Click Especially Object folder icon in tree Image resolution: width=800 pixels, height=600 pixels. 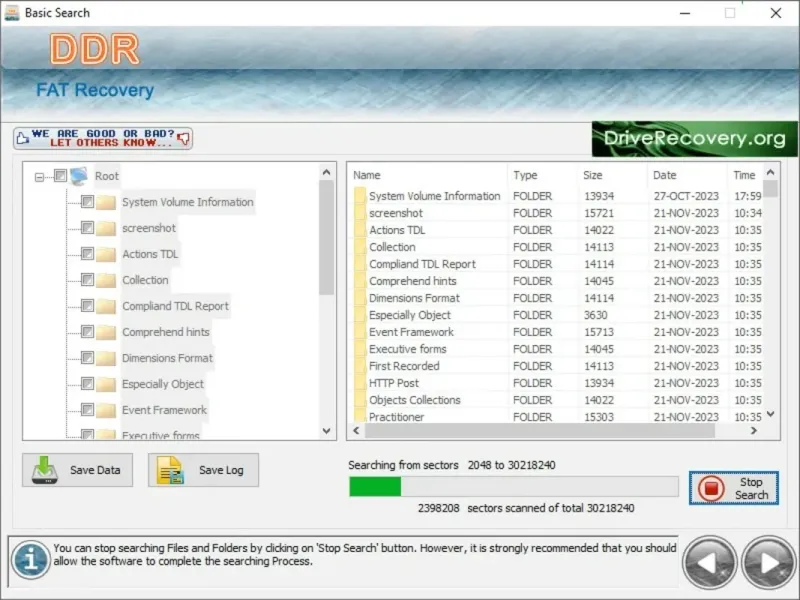106,384
